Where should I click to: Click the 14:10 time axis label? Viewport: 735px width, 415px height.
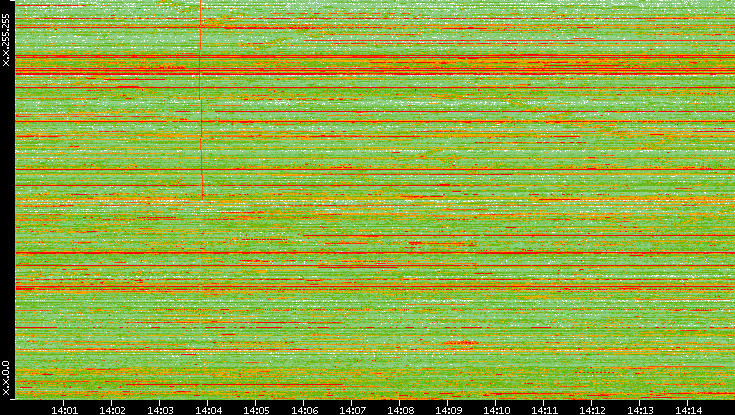pos(496,410)
